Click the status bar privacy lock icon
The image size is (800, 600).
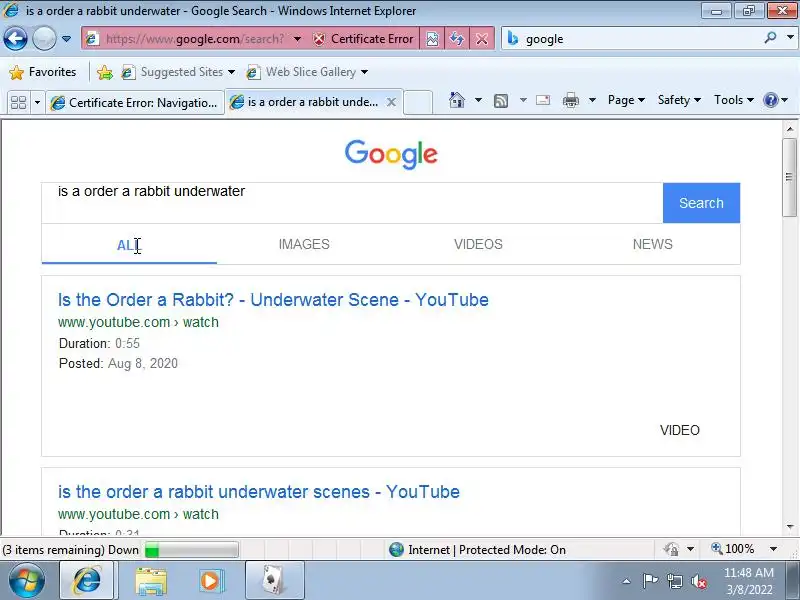pos(671,549)
